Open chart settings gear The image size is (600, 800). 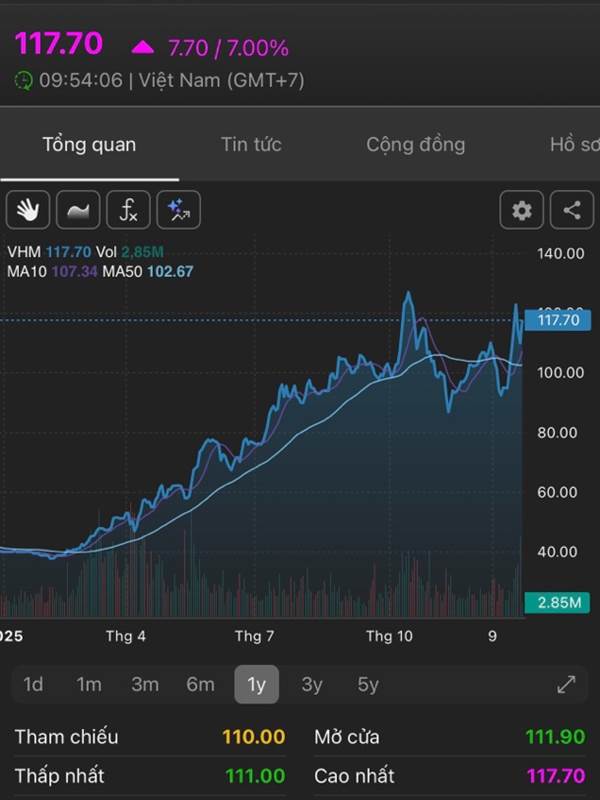tap(522, 210)
